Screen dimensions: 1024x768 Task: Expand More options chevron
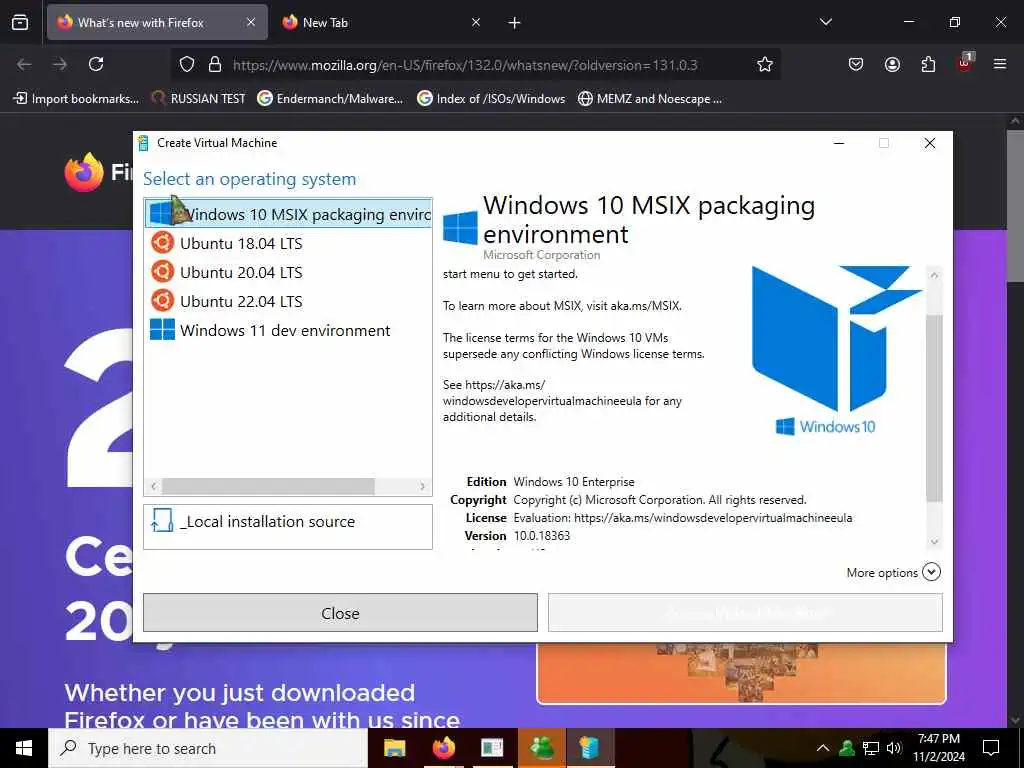coord(931,572)
